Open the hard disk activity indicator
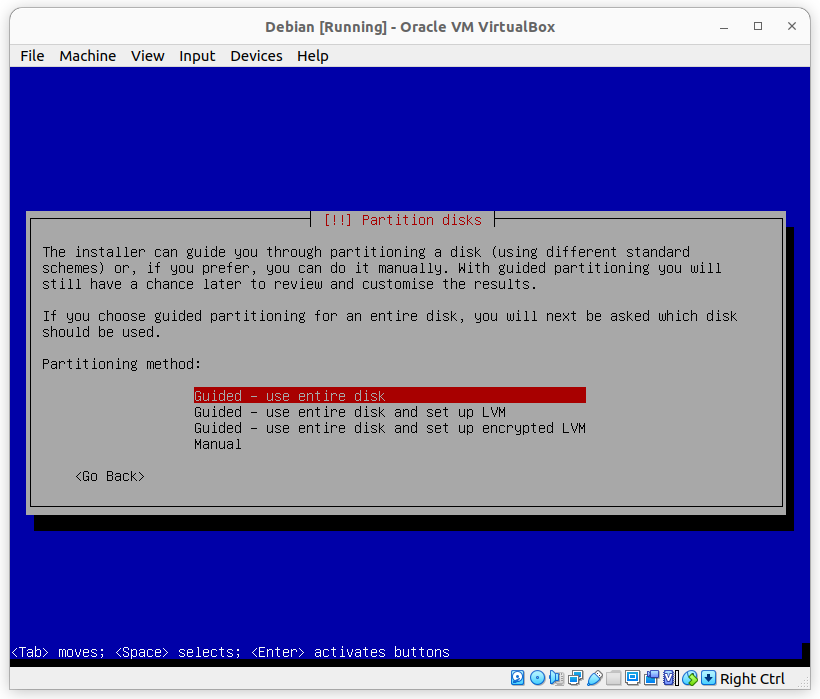The width and height of the screenshot is (820, 699). pos(519,678)
